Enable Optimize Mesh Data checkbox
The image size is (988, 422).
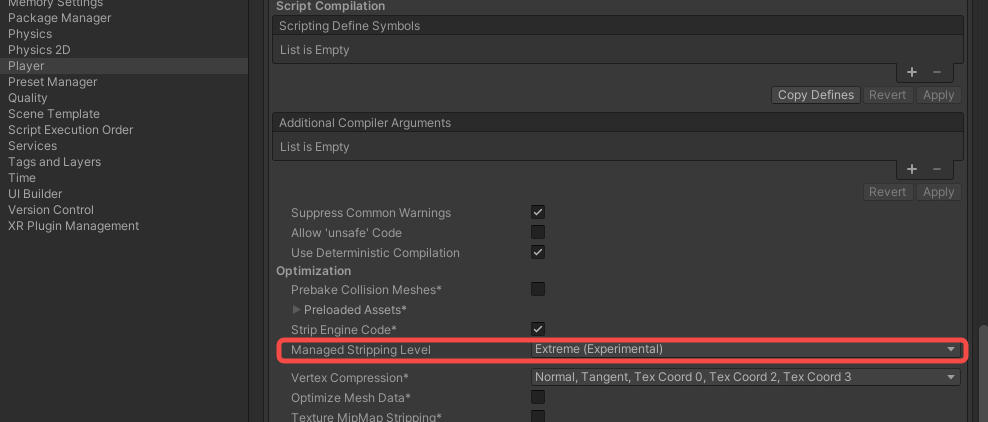[x=538, y=398]
